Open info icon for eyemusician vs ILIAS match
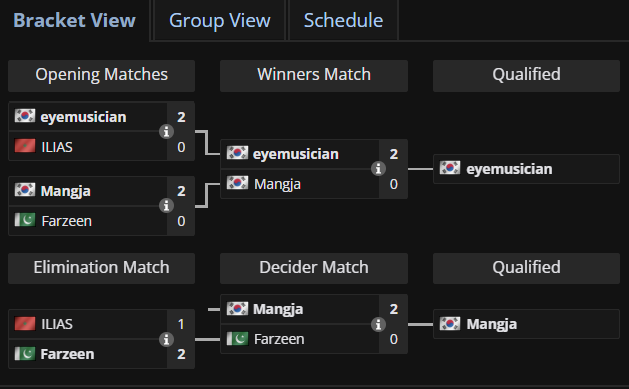 [166, 132]
